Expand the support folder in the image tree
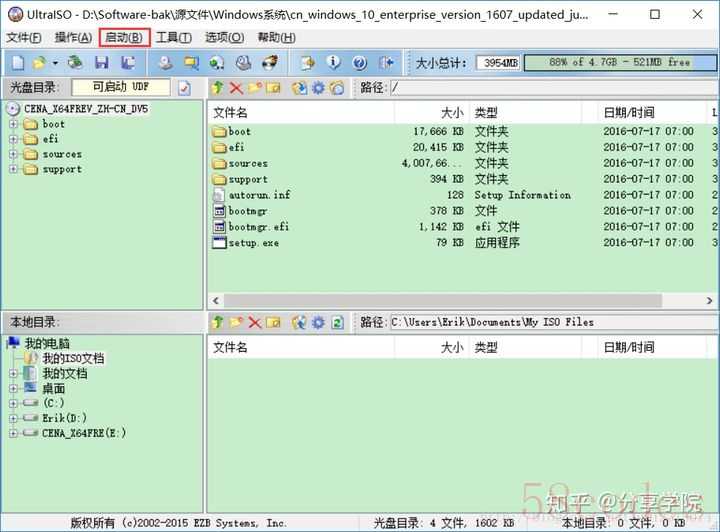720x532 pixels. (13, 169)
